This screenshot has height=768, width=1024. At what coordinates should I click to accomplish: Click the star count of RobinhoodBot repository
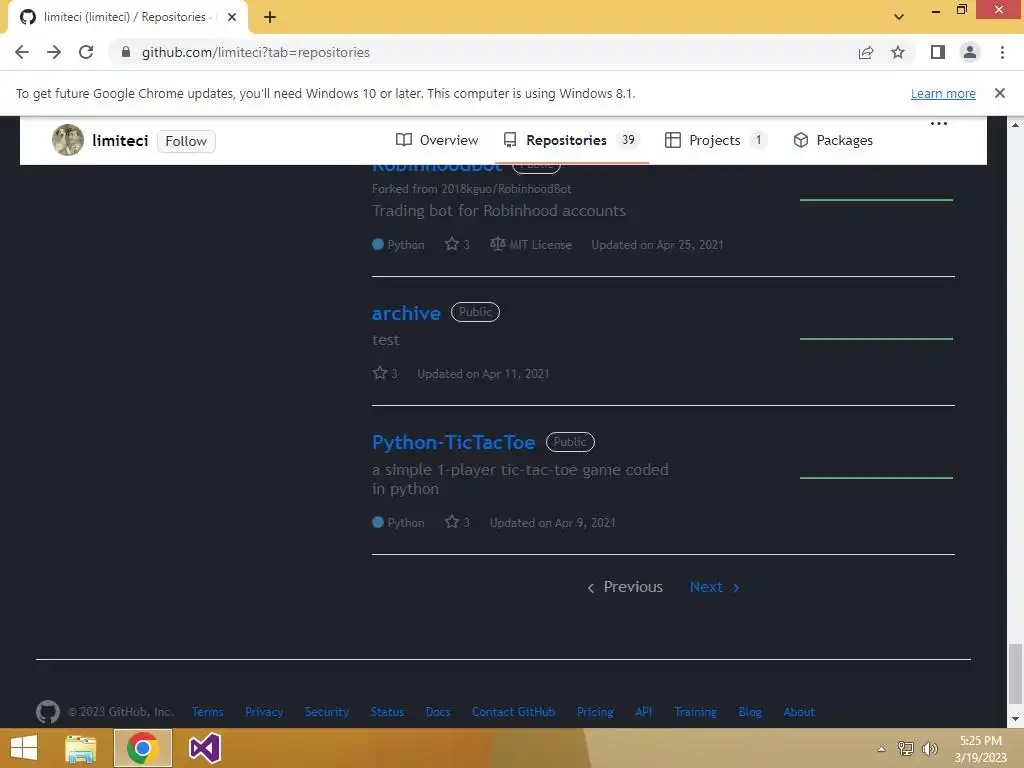(x=457, y=244)
